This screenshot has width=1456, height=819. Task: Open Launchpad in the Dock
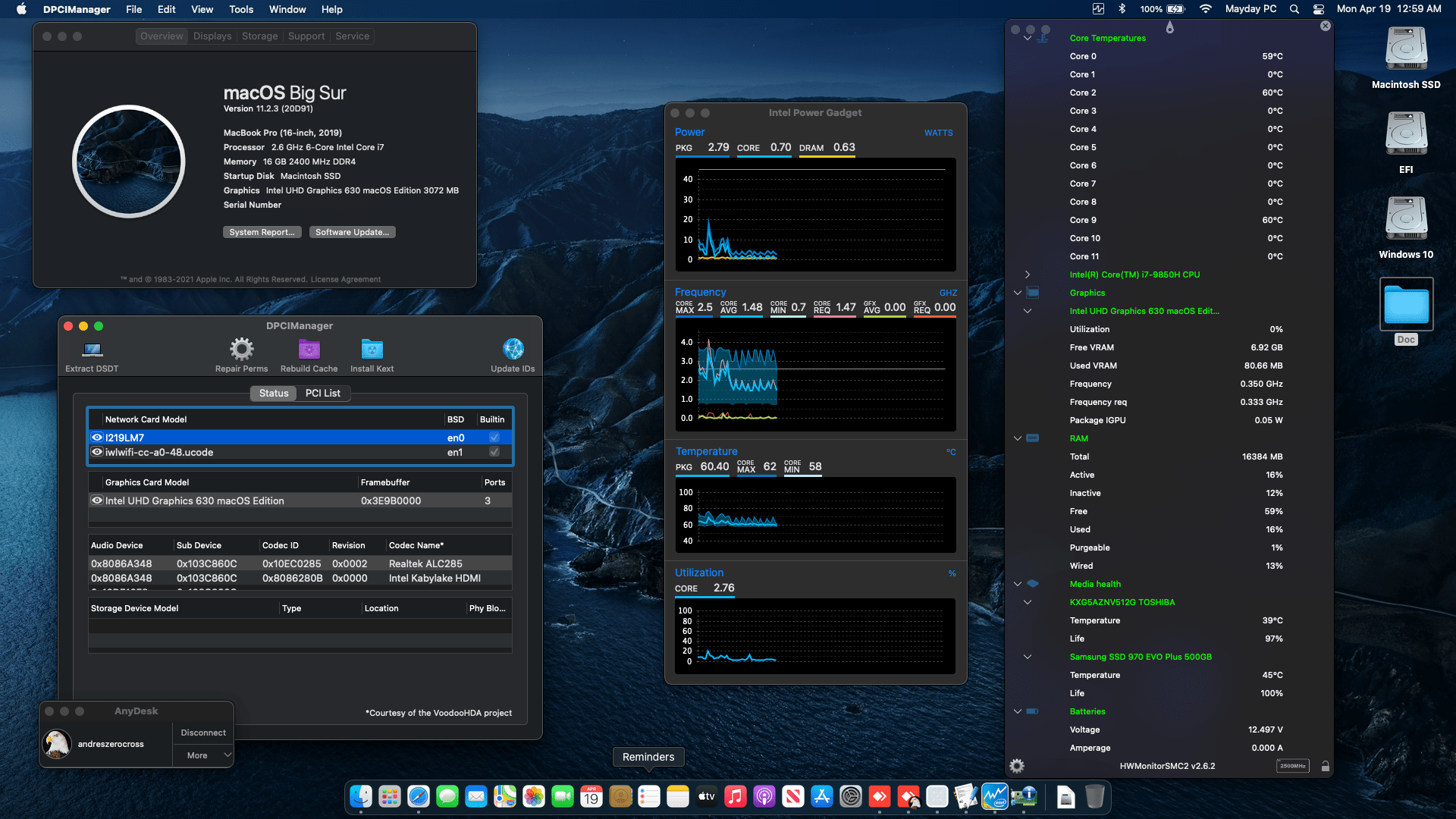point(390,796)
